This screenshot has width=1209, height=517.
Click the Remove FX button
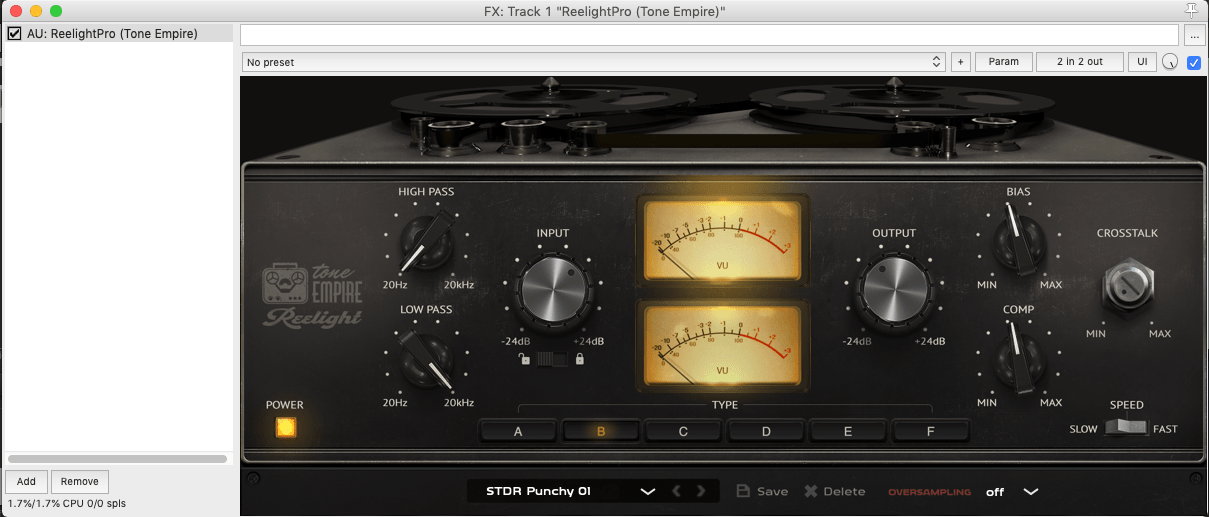coord(79,482)
